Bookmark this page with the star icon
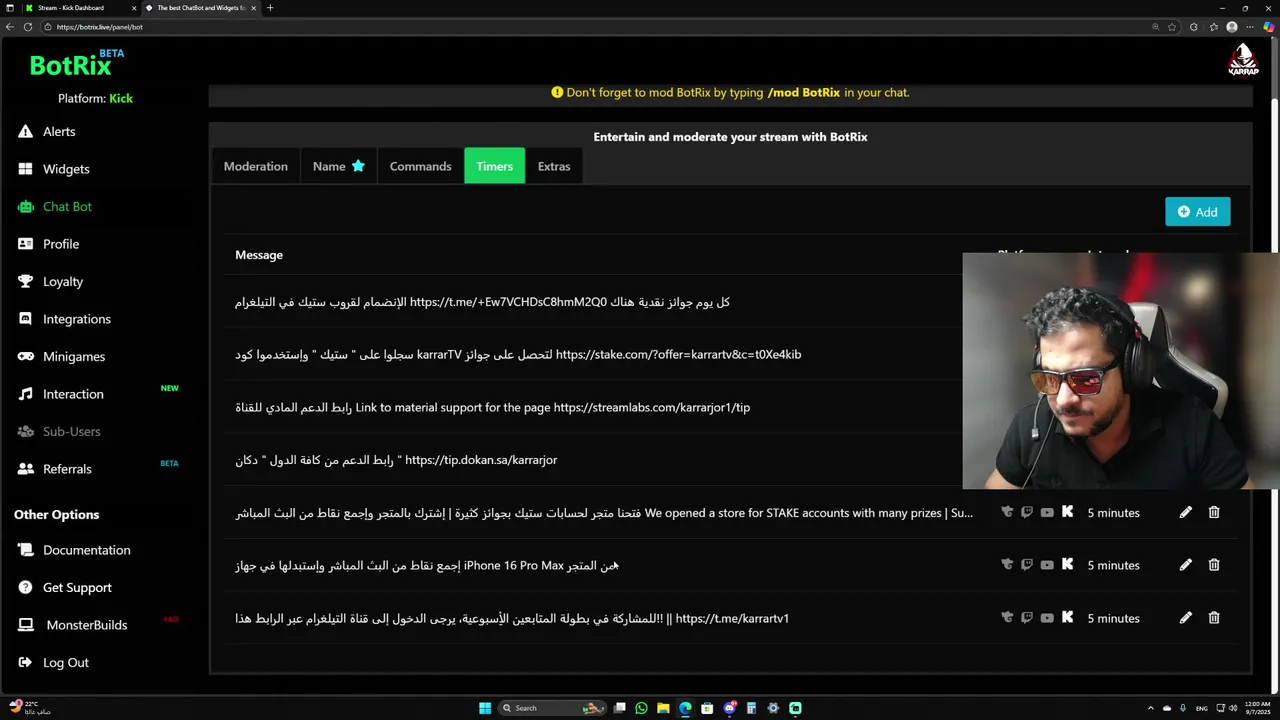The width and height of the screenshot is (1280, 720). point(1172,27)
